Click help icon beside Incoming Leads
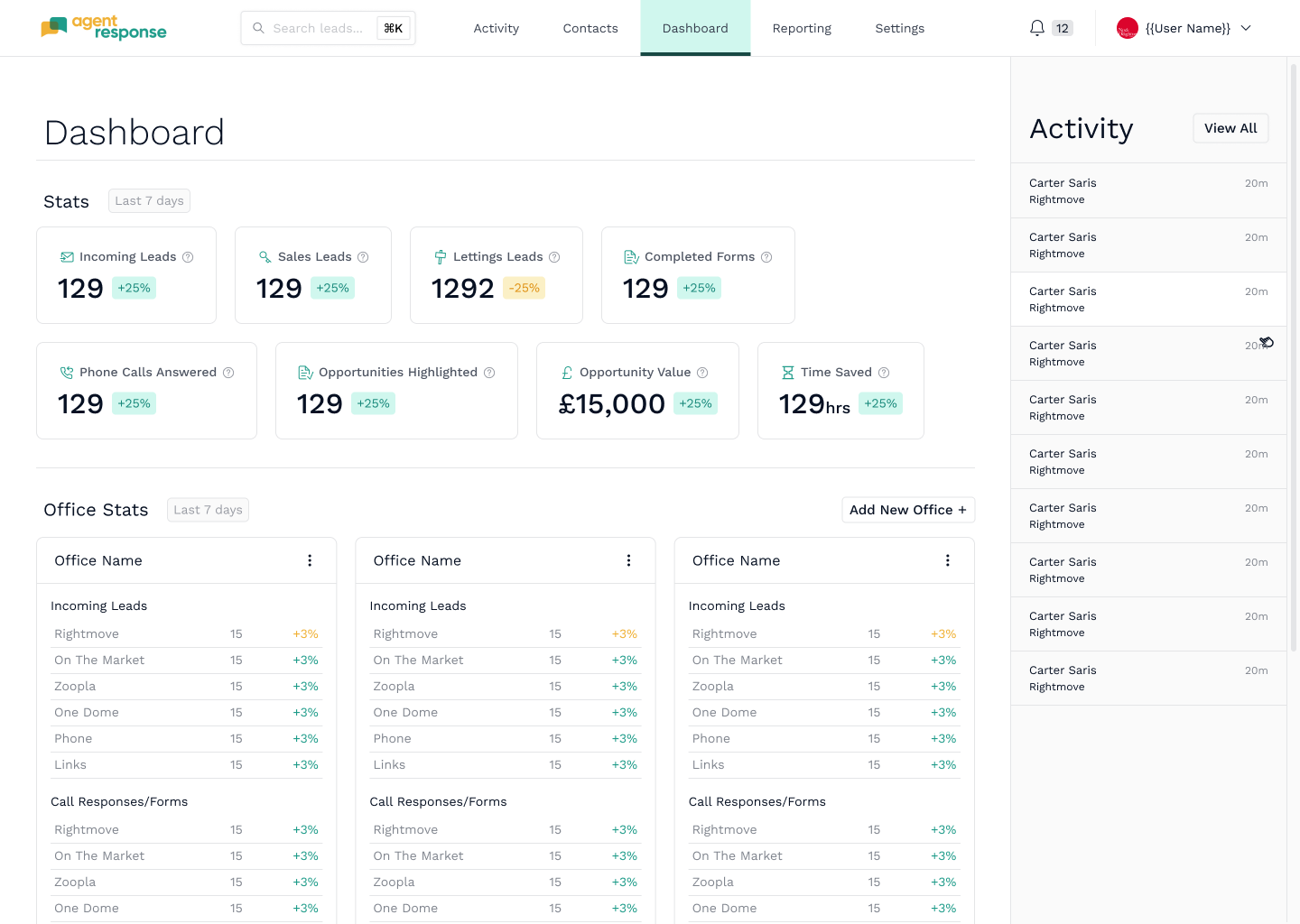Screen dimensions: 1300x924 click(x=188, y=257)
